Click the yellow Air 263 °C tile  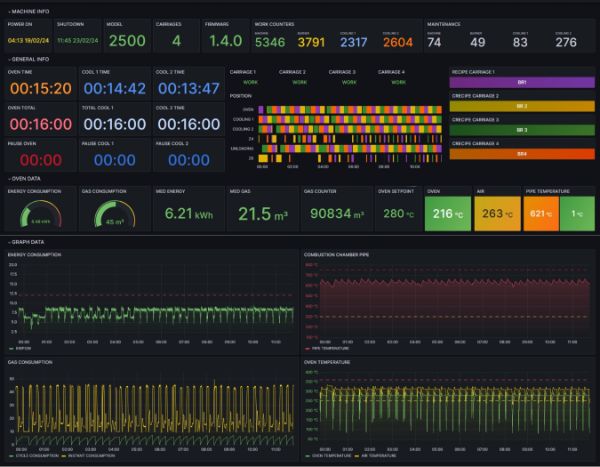[x=495, y=213]
